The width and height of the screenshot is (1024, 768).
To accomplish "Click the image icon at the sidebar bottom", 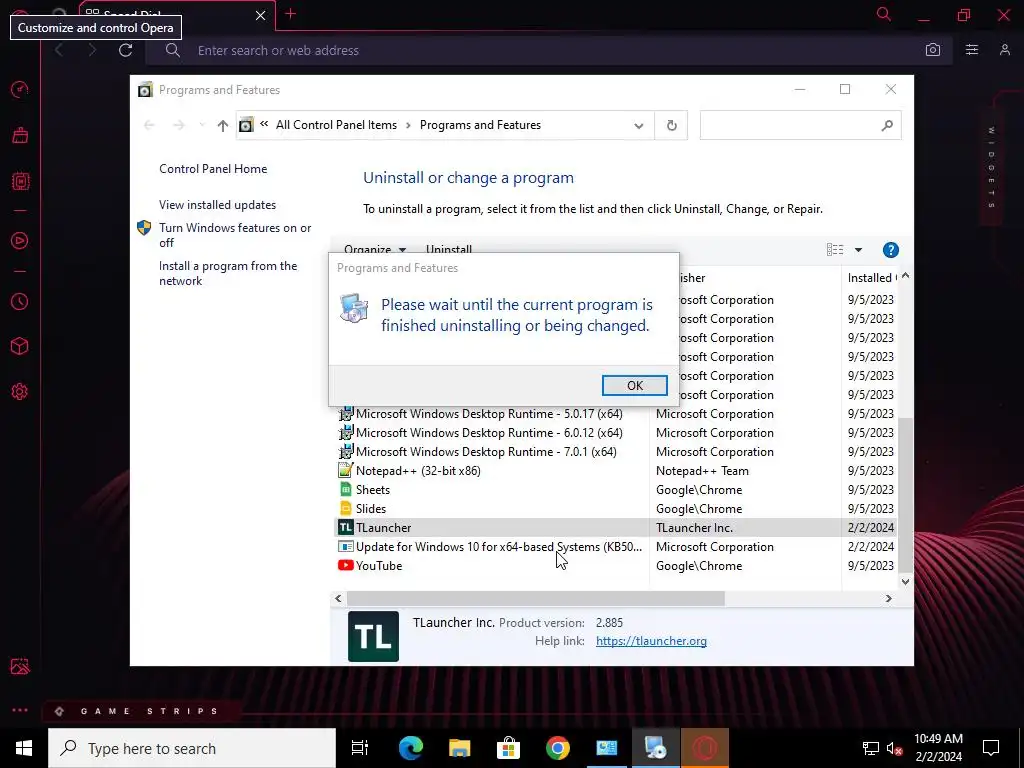I will point(20,666).
